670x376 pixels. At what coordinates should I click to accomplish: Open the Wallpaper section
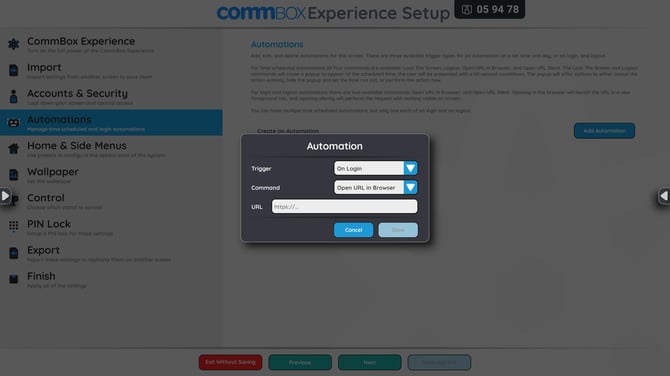tap(111, 175)
